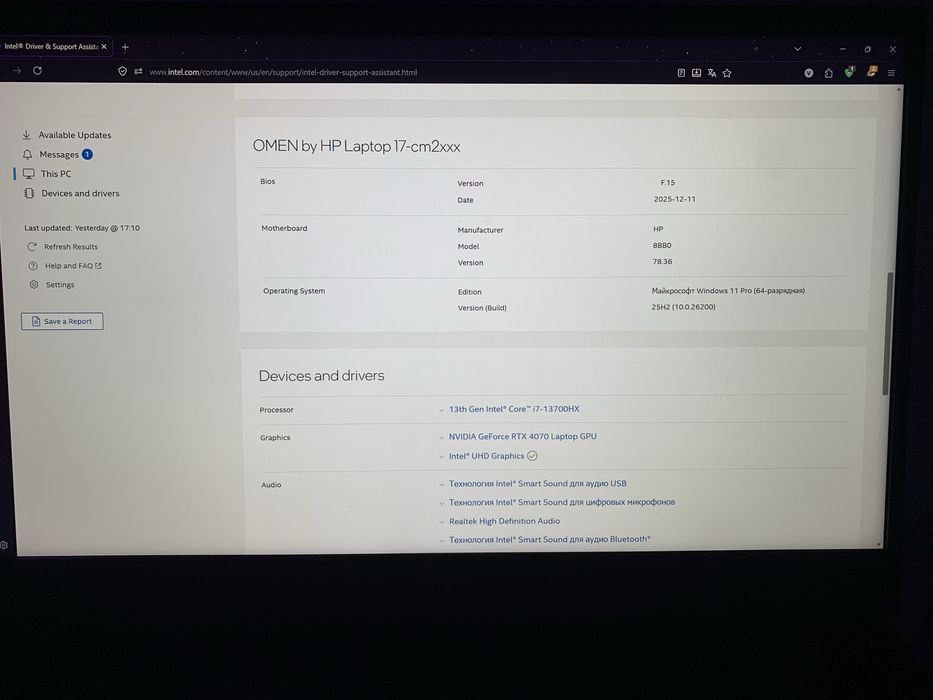933x700 pixels.
Task: Click the Motherboard manufacturer value HP
Action: click(x=658, y=229)
